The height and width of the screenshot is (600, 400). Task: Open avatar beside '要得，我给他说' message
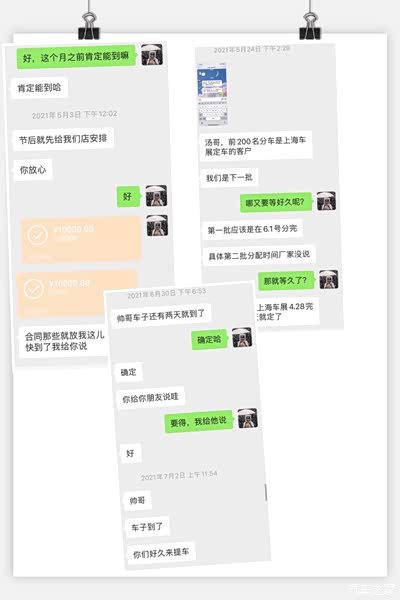247,418
